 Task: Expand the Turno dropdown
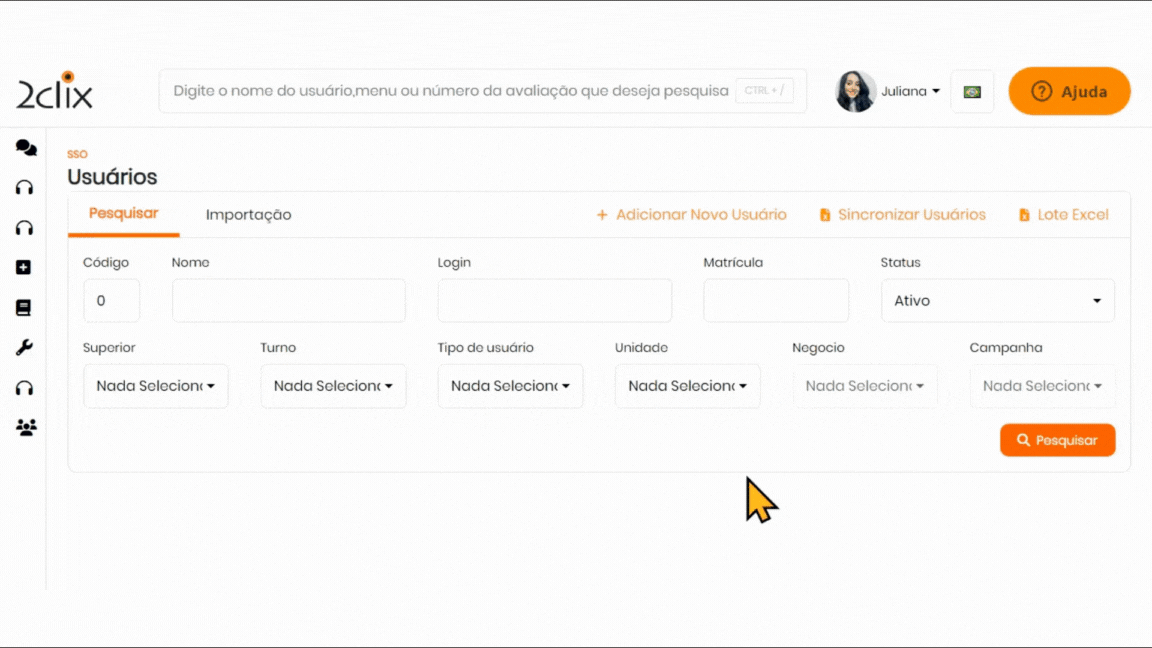[x=333, y=386]
